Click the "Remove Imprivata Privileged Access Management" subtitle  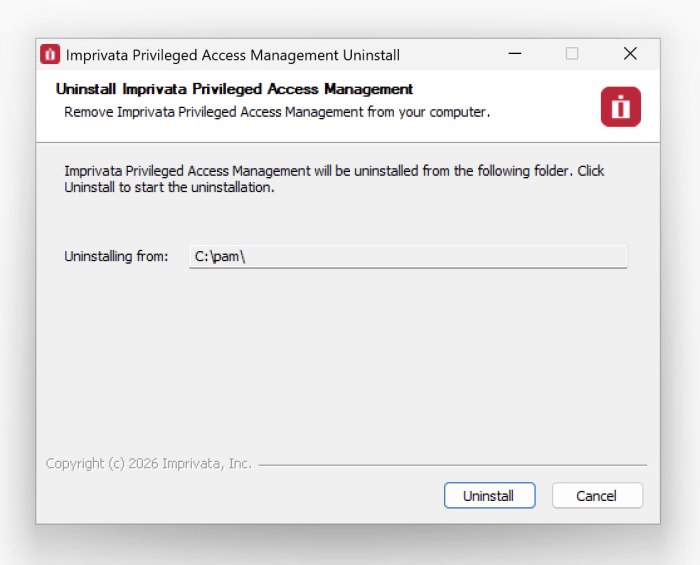tap(277, 112)
